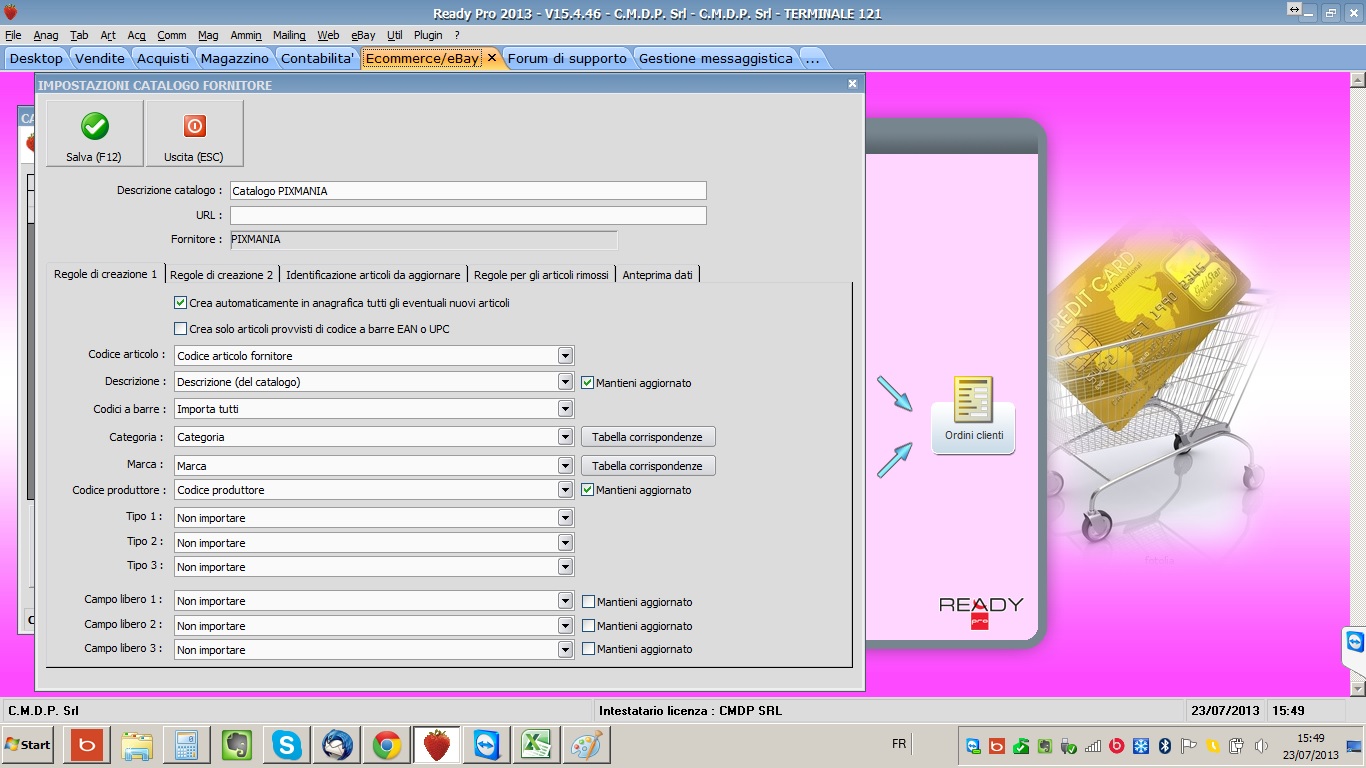Click the network signal bars tray icon
Screen dimensions: 1366x768
1092,746
